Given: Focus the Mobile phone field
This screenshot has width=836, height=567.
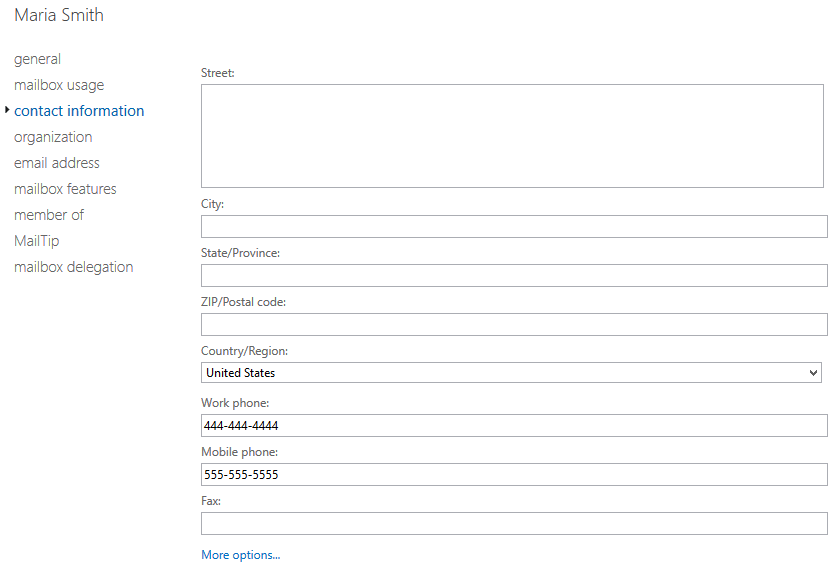Looking at the screenshot, I should pyautogui.click(x=514, y=475).
